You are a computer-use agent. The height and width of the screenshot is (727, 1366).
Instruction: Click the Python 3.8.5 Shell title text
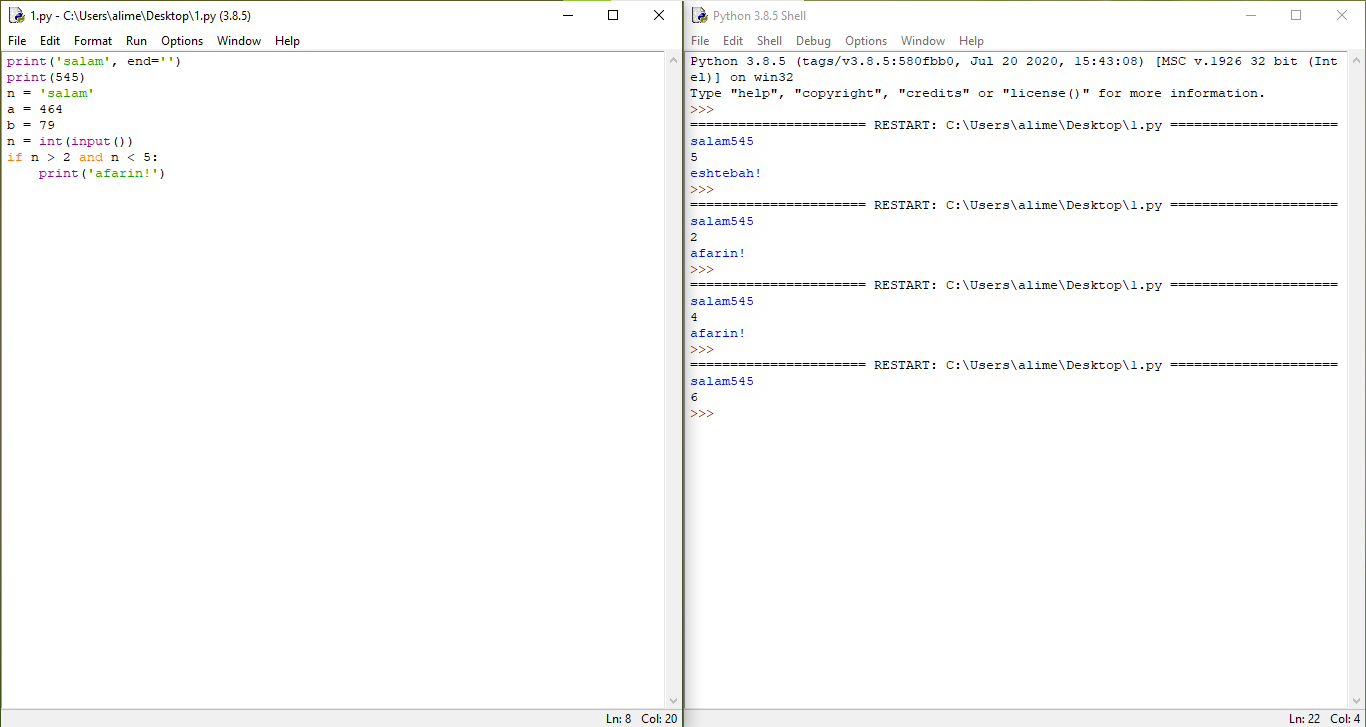759,16
